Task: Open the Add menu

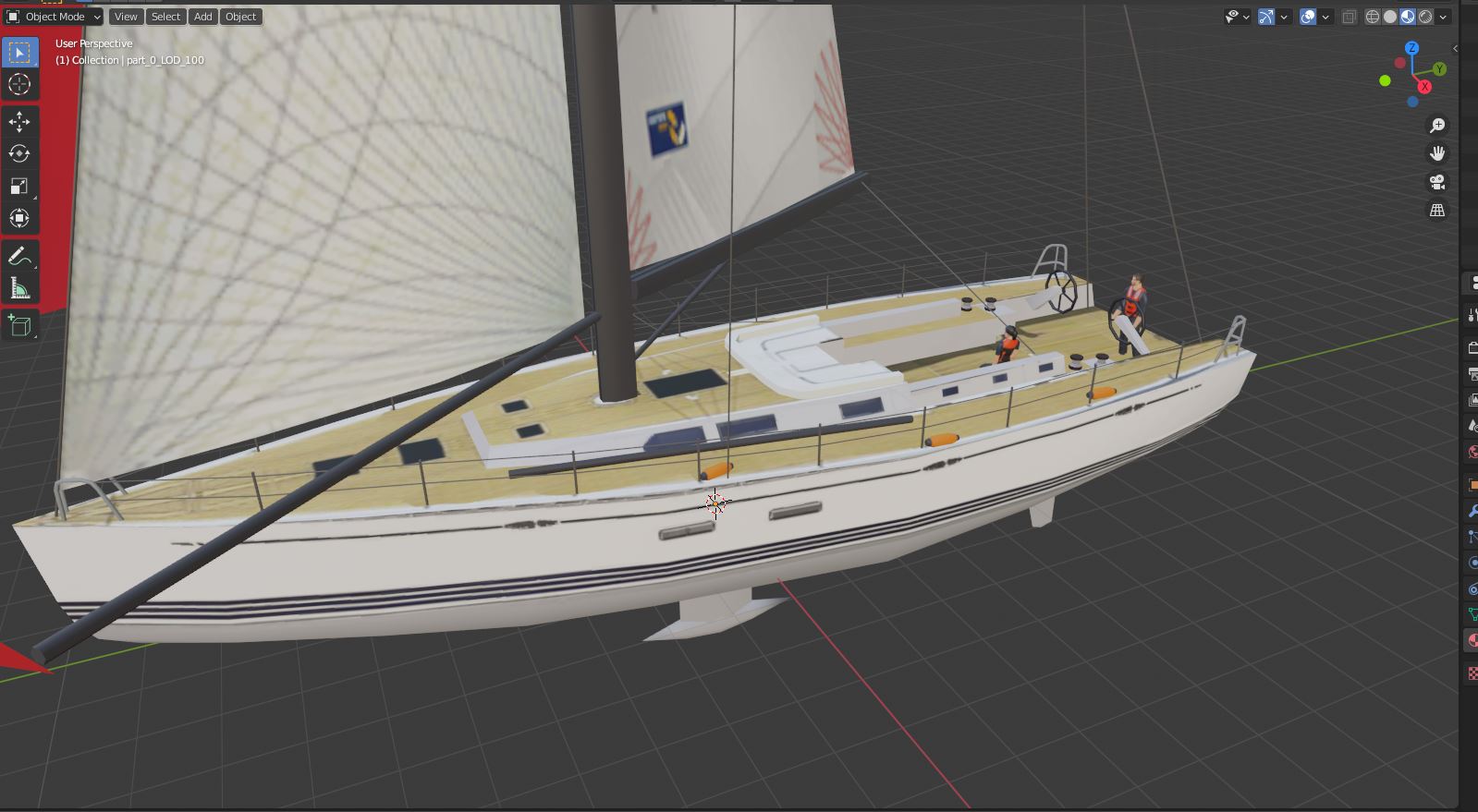Action: [203, 17]
